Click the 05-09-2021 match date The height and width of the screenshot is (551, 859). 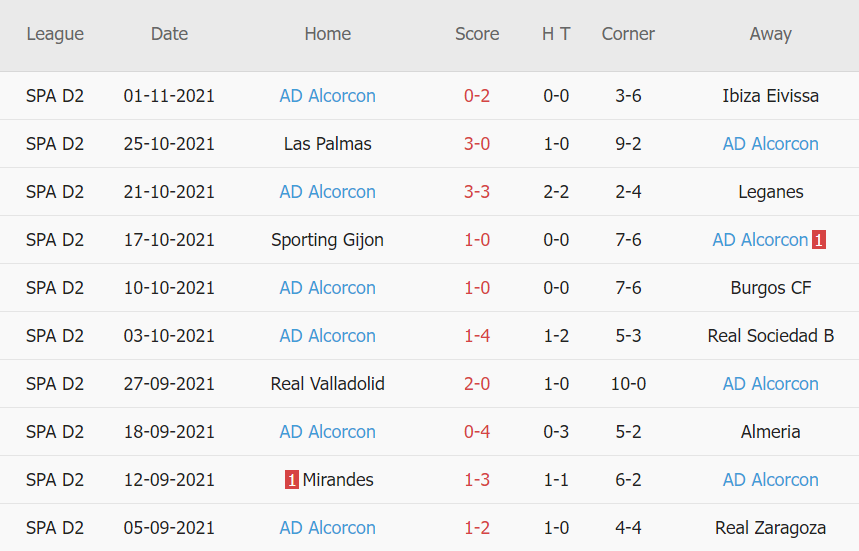(x=169, y=528)
